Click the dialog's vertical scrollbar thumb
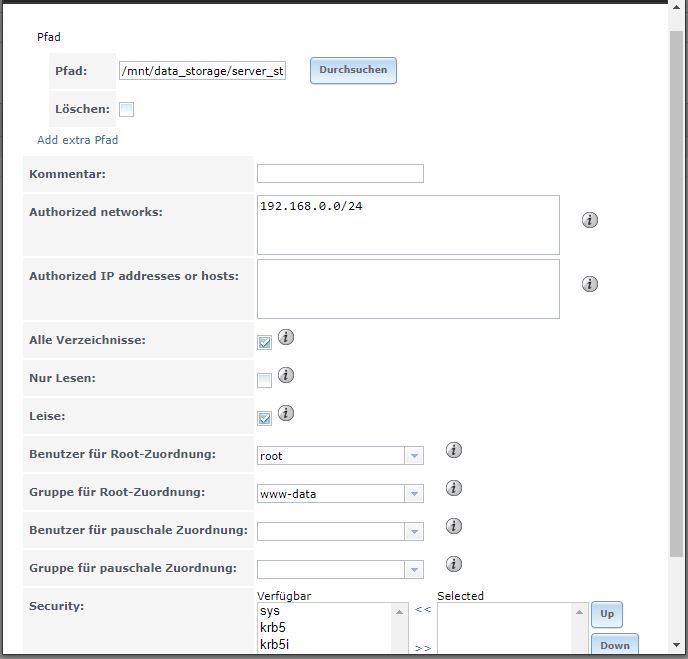This screenshot has width=688, height=659. coord(676,294)
